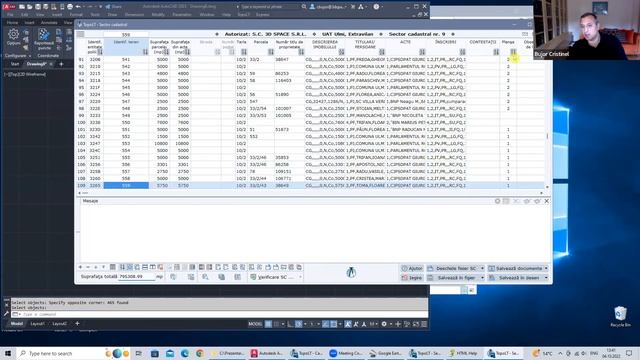Close the Mesaje panel
The width and height of the screenshot is (640, 360).
pyautogui.click(x=547, y=201)
